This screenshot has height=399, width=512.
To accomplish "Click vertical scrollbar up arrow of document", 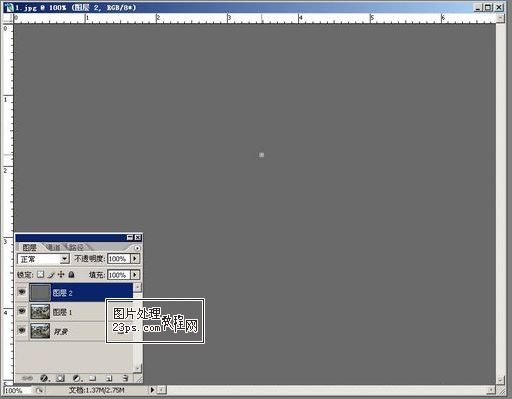I will (500, 18).
